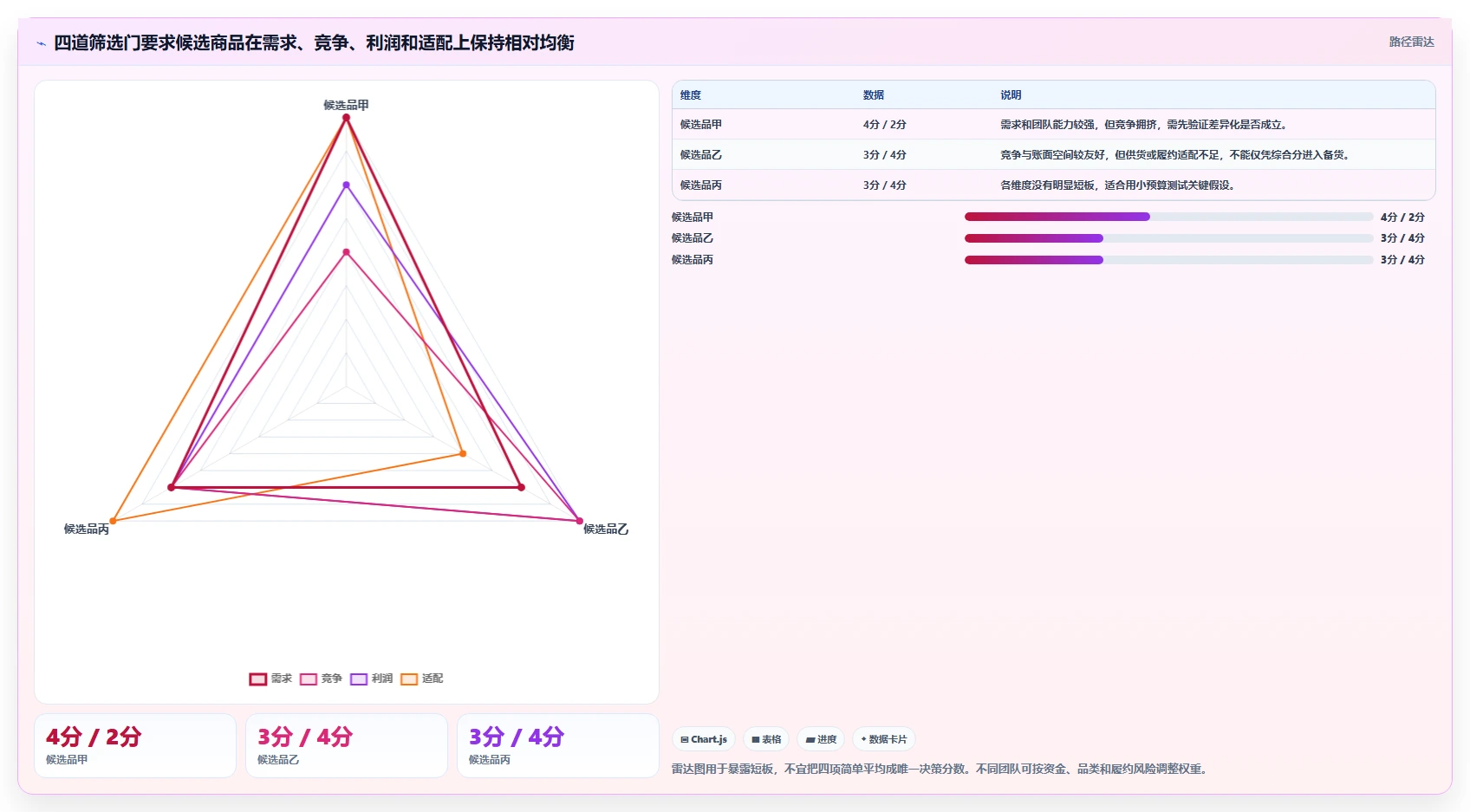Open the 候选品乙 stat card
Viewport: 1470px width, 812px height.
coord(347,746)
